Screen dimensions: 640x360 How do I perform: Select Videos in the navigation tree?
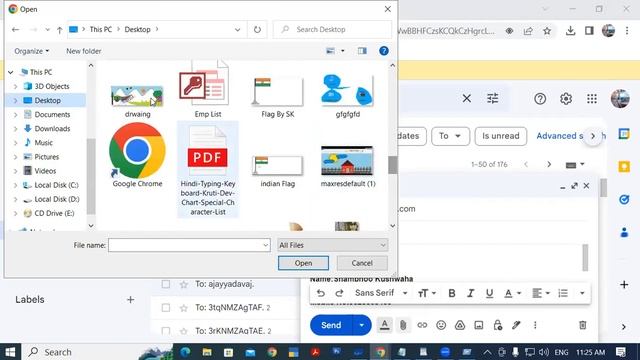tap(45, 171)
